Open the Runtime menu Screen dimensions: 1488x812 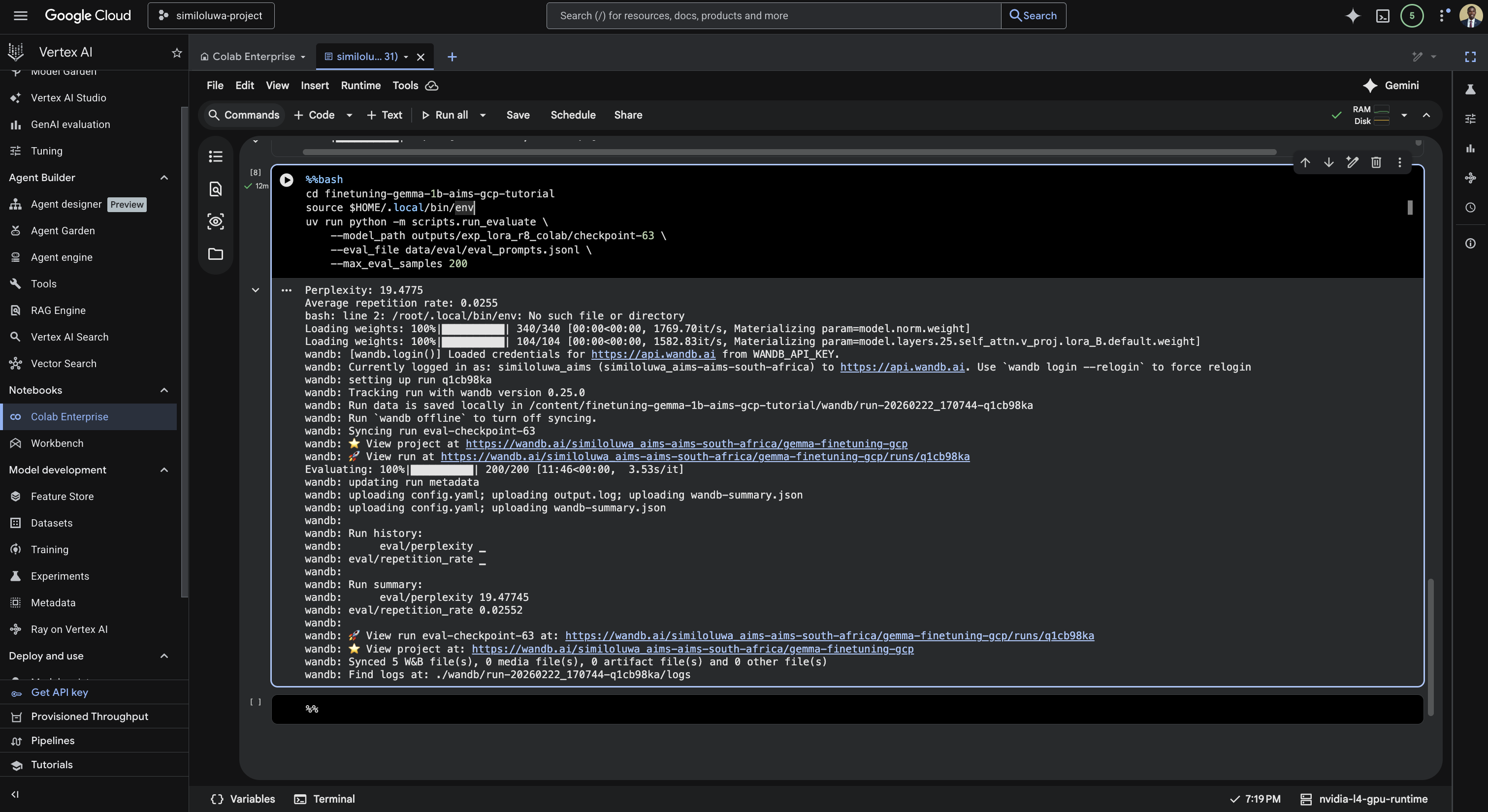(x=360, y=86)
